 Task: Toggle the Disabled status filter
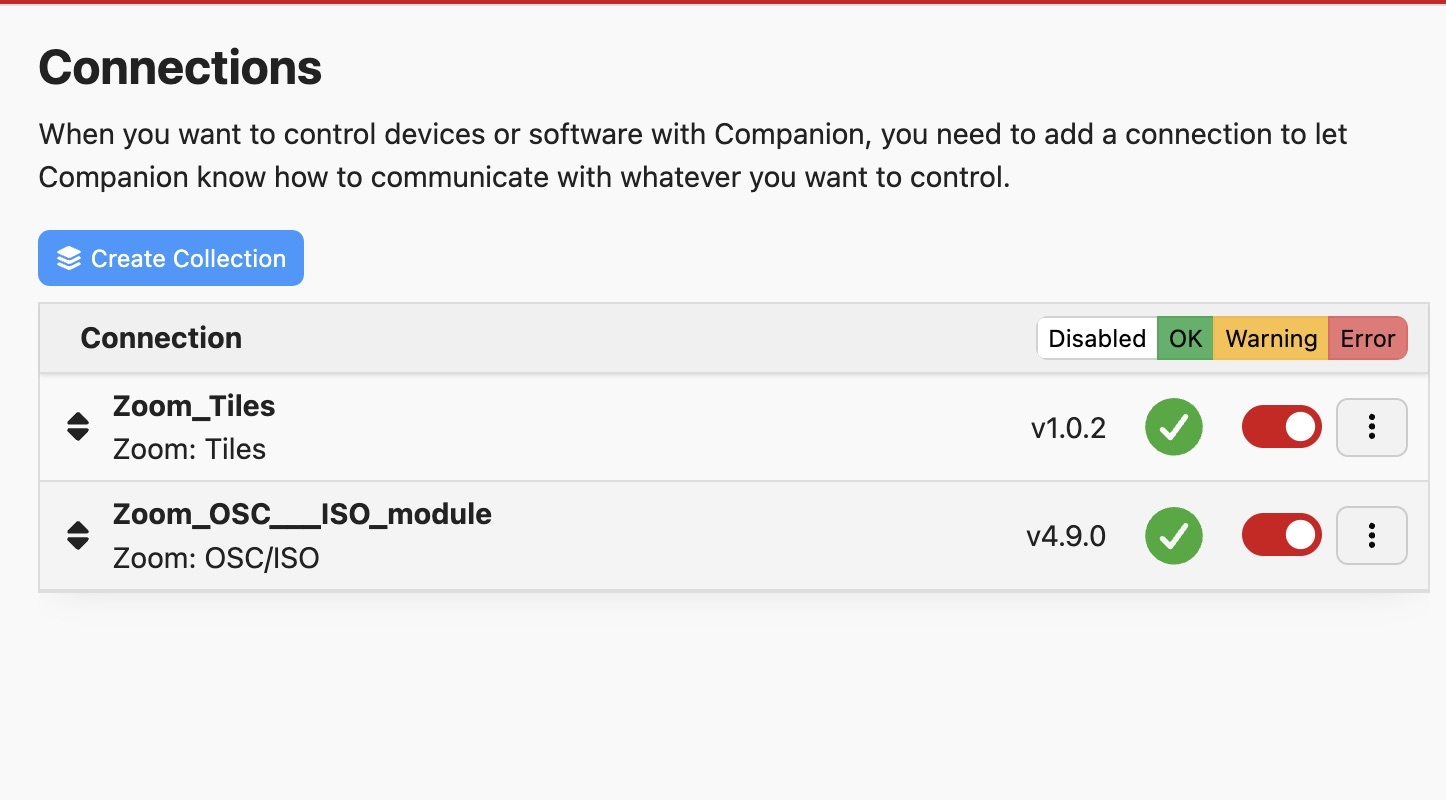pos(1097,338)
